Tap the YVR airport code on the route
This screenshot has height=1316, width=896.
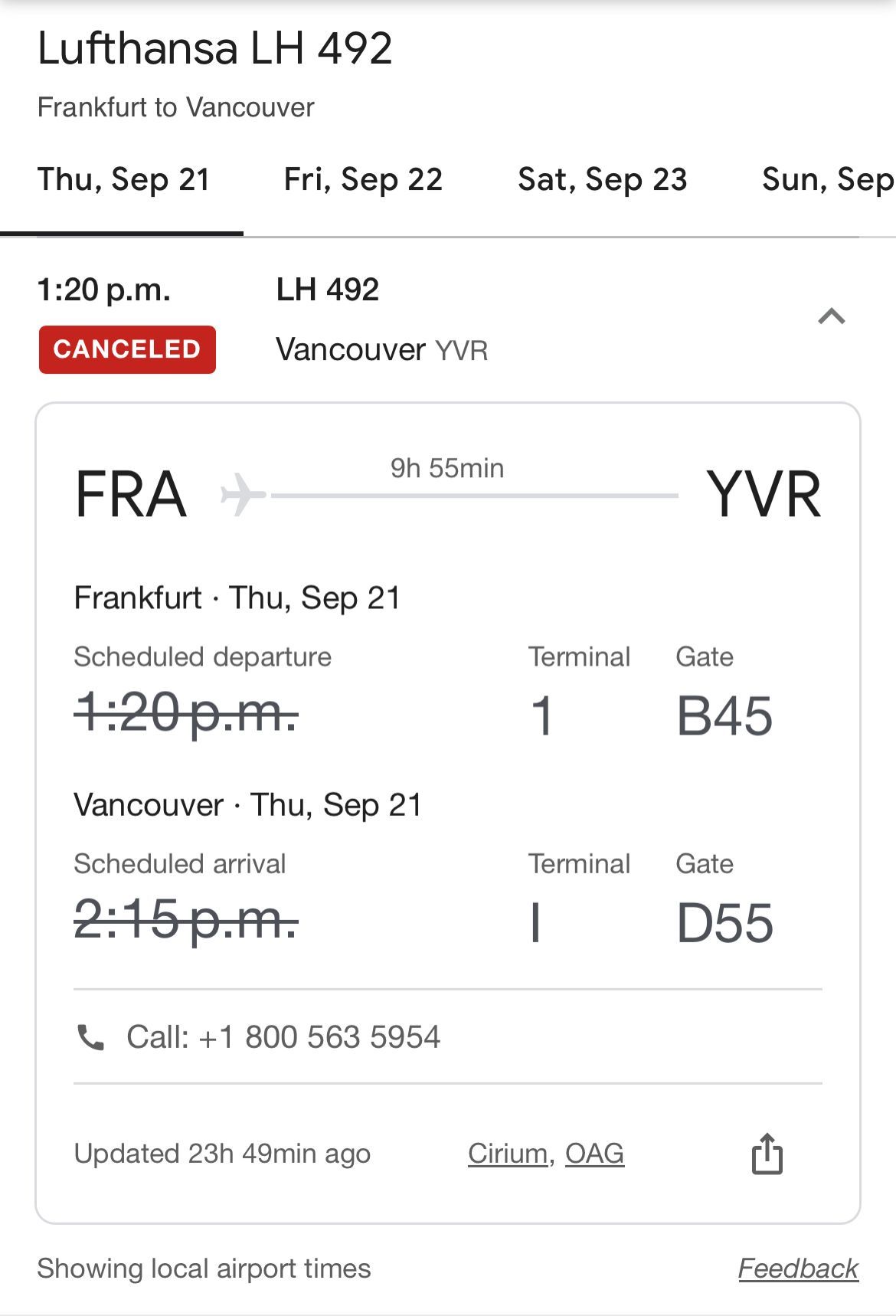coord(764,495)
